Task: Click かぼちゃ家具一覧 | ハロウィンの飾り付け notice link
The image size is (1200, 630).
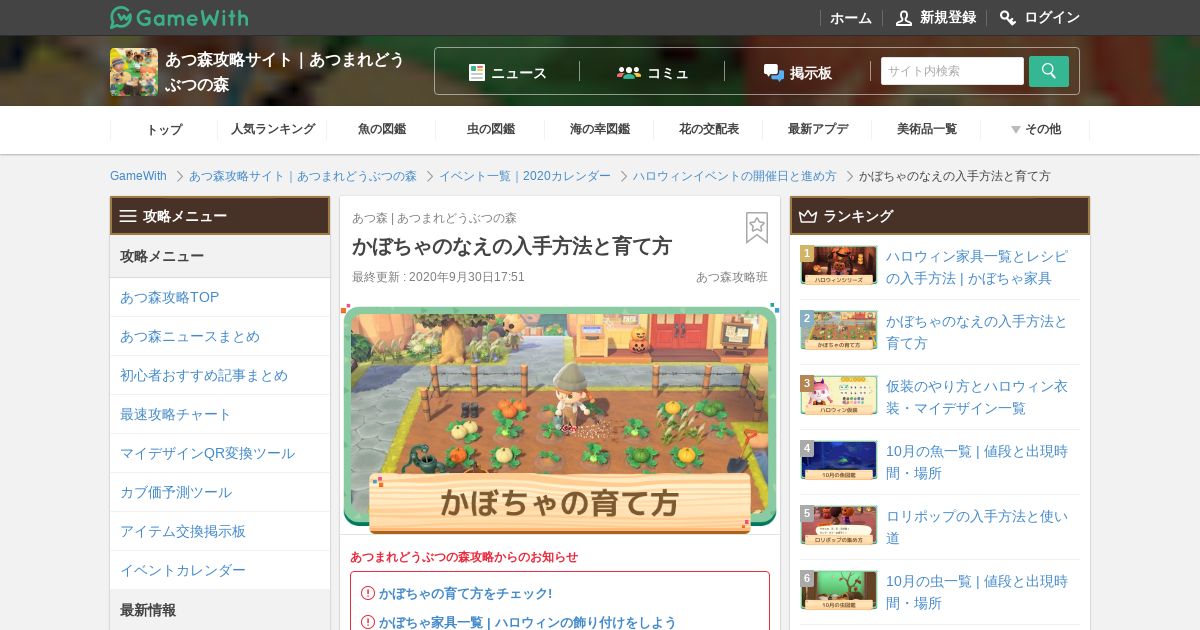Action: pyautogui.click(x=527, y=622)
